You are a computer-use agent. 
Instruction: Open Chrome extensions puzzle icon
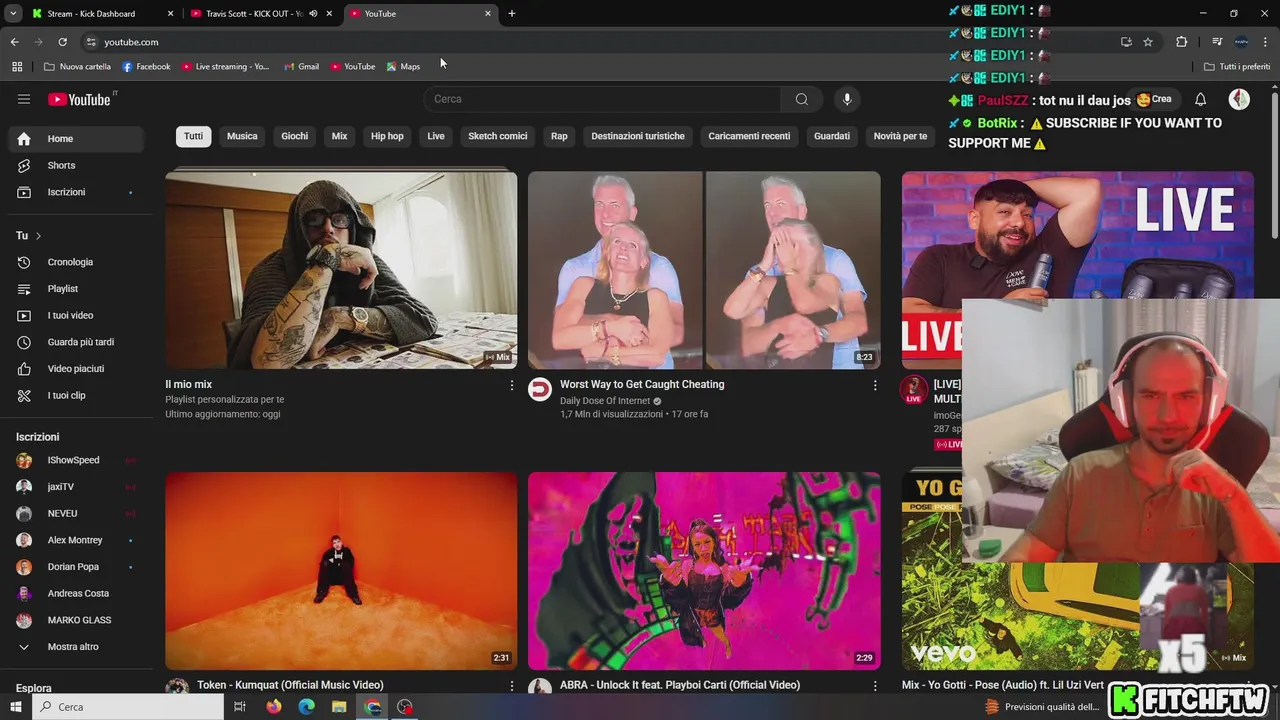coord(1181,42)
